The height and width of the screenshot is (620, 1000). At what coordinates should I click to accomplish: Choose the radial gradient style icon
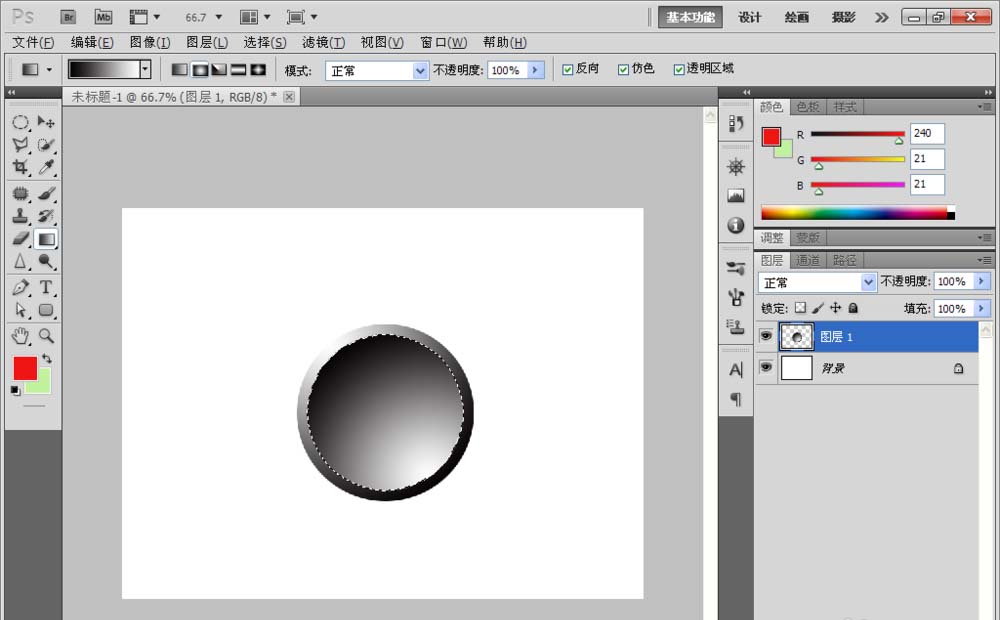click(x=199, y=70)
